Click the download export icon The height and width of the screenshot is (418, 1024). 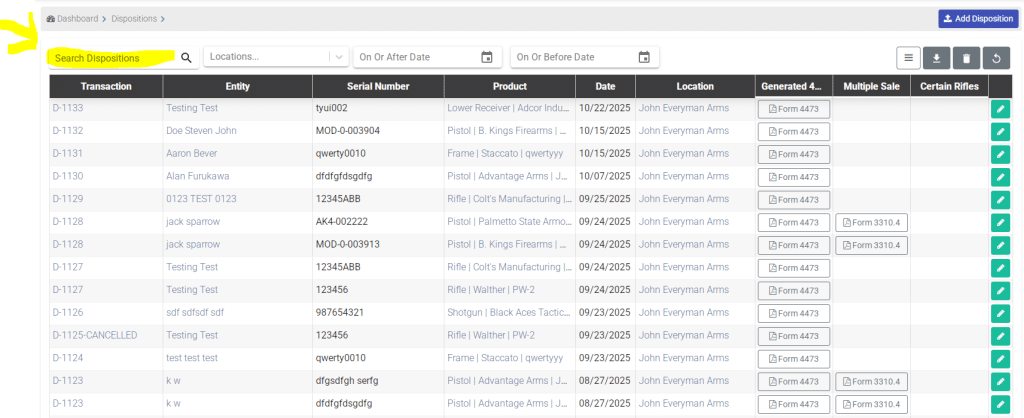click(x=937, y=59)
